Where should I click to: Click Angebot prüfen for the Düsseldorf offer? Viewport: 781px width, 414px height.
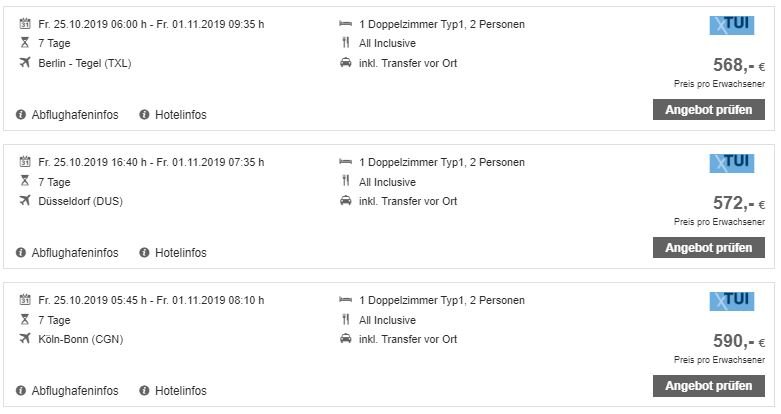point(709,248)
